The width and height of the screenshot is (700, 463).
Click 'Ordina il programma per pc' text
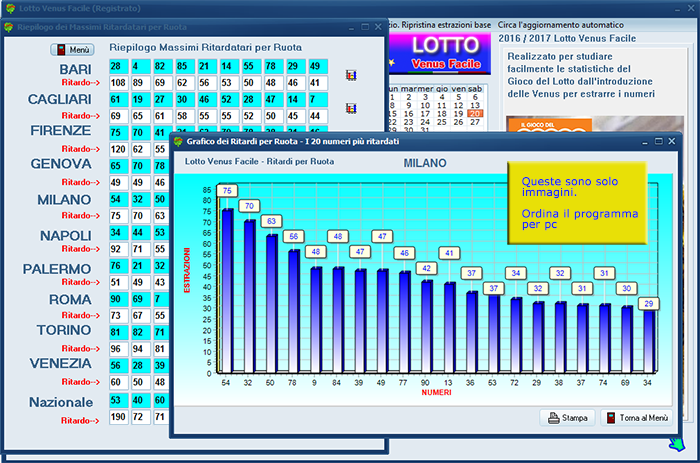coord(579,219)
